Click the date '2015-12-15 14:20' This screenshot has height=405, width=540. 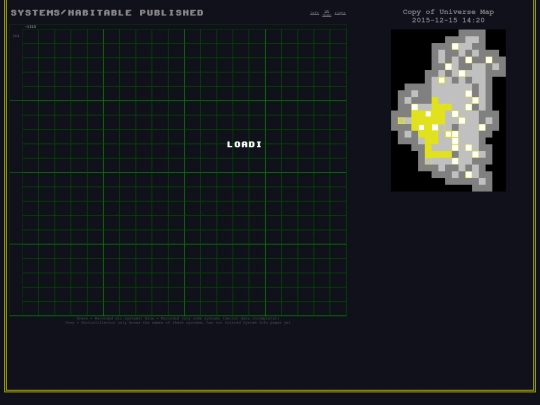[x=448, y=20]
